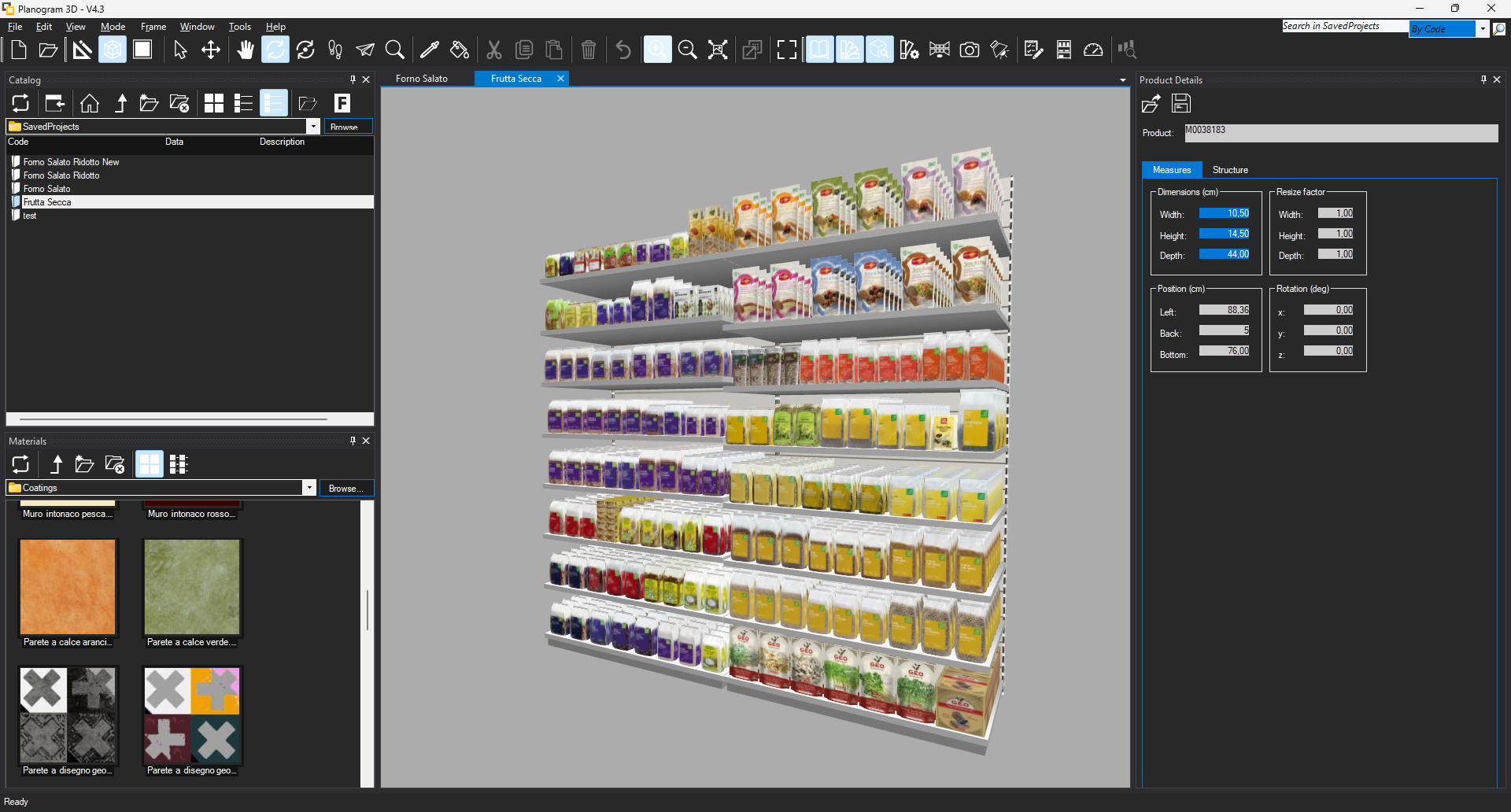Click the Zoom In magnifier icon
This screenshot has height=812, width=1511.
tap(657, 50)
